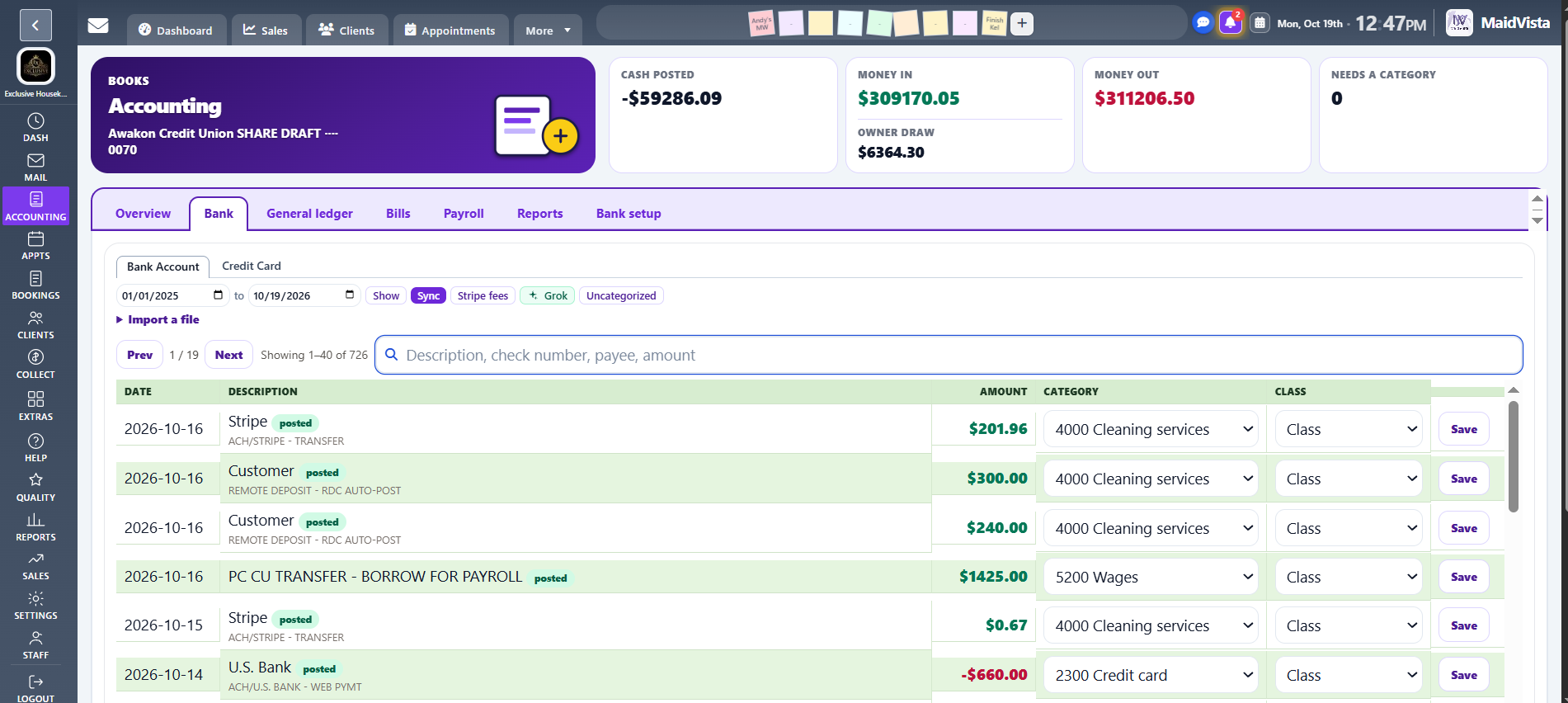Open Class dropdown for the -$660.00 U.S. Bank row
The image size is (1568, 703).
pyautogui.click(x=1349, y=675)
